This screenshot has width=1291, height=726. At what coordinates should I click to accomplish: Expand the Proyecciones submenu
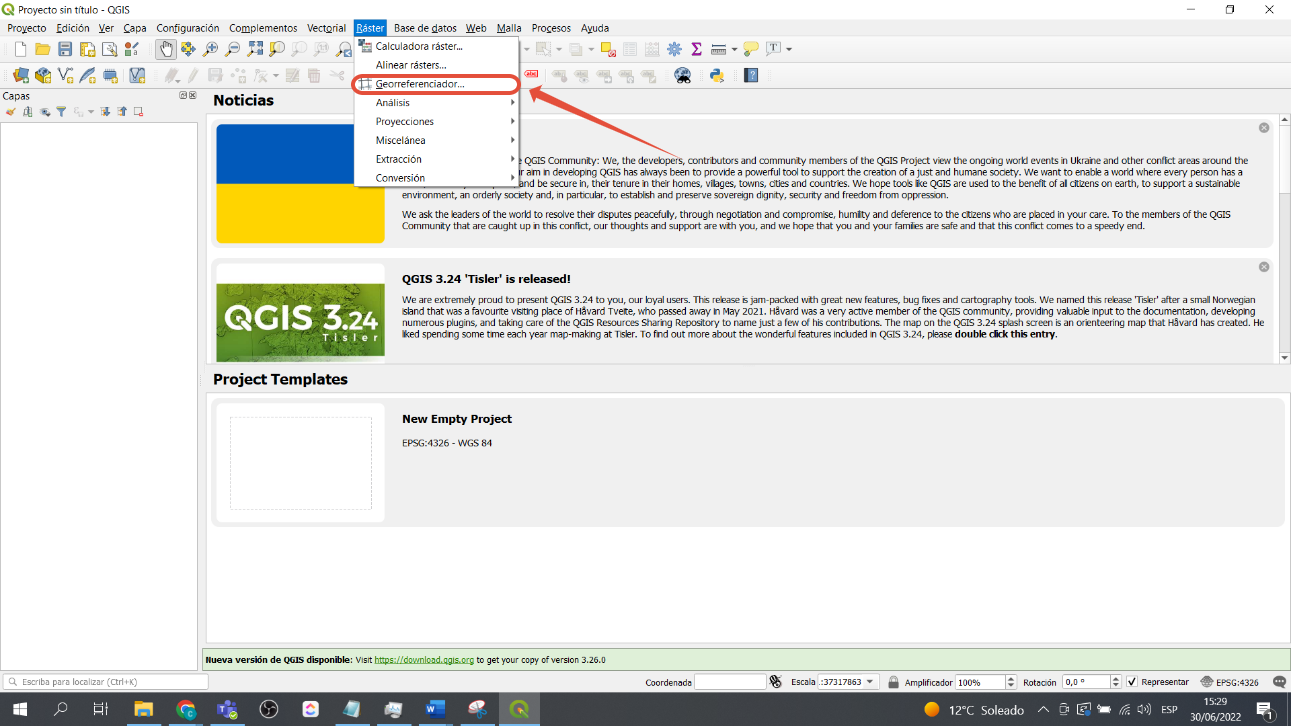point(436,122)
